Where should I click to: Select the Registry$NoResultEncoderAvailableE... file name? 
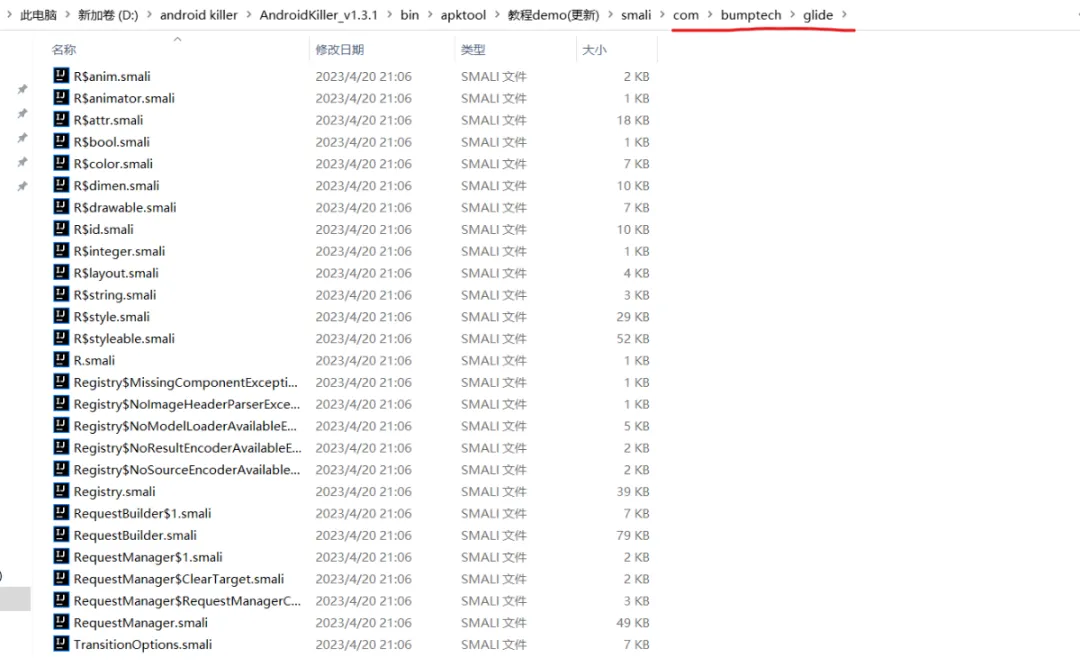[187, 448]
